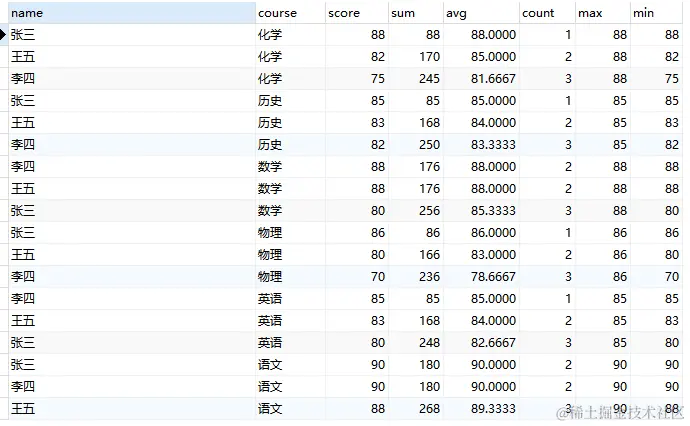
Task: Click min cell 80 in 张三 数学 row
Action: (x=656, y=211)
